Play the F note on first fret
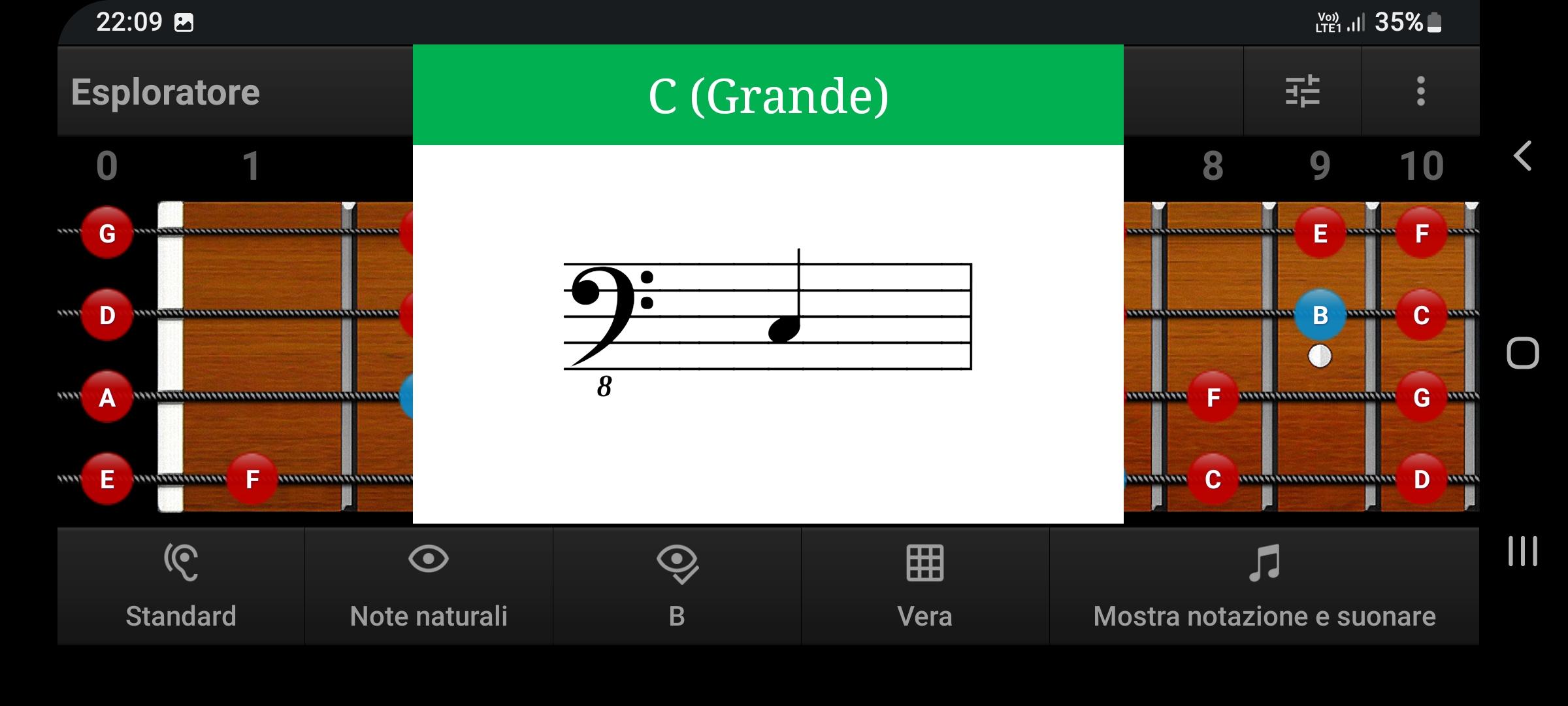1568x706 pixels. tap(252, 479)
